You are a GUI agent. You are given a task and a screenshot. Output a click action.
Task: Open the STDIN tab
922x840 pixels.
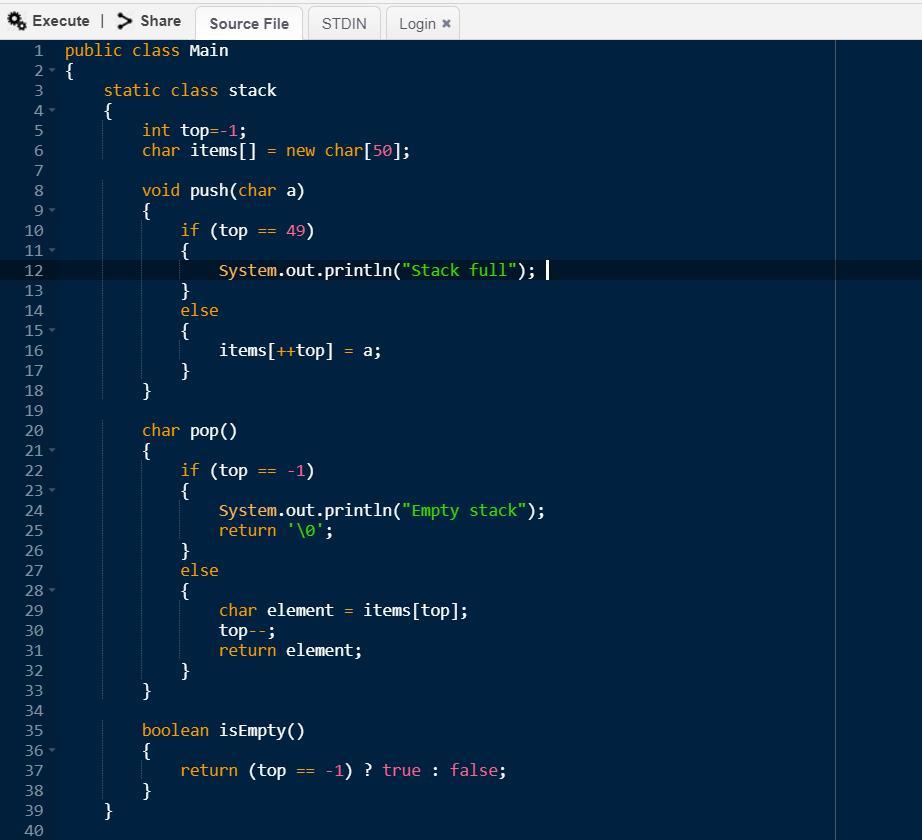(344, 24)
